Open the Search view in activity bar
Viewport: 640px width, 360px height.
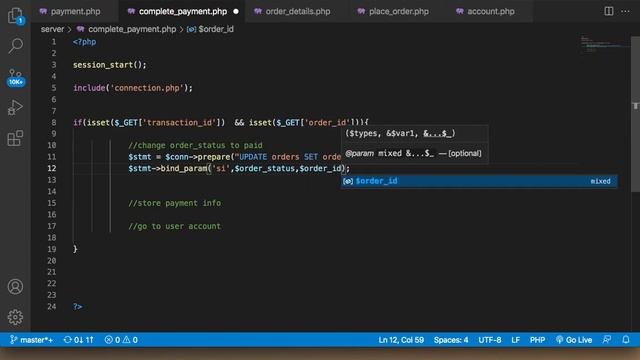(16, 46)
